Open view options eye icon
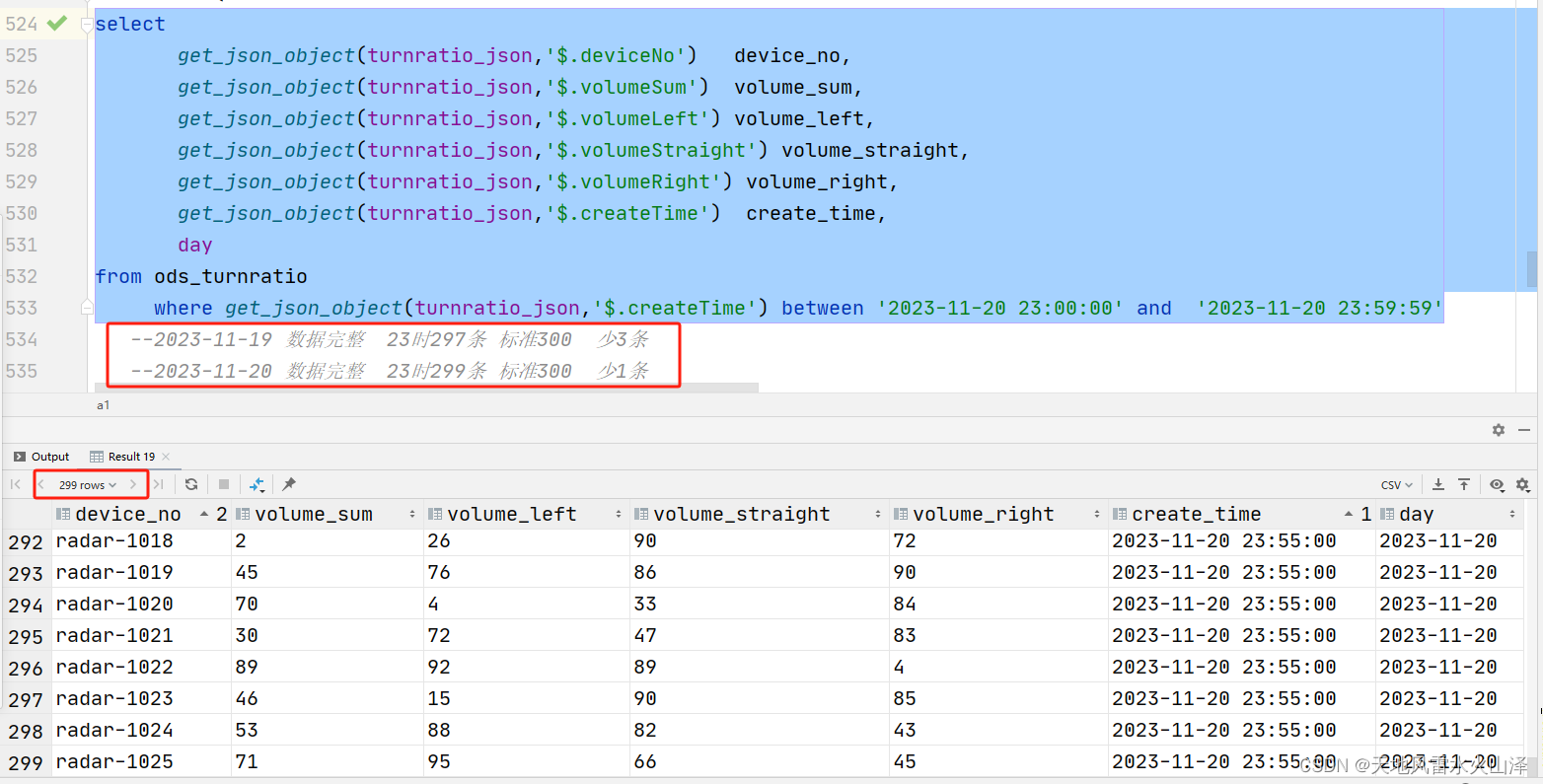 1497,484
